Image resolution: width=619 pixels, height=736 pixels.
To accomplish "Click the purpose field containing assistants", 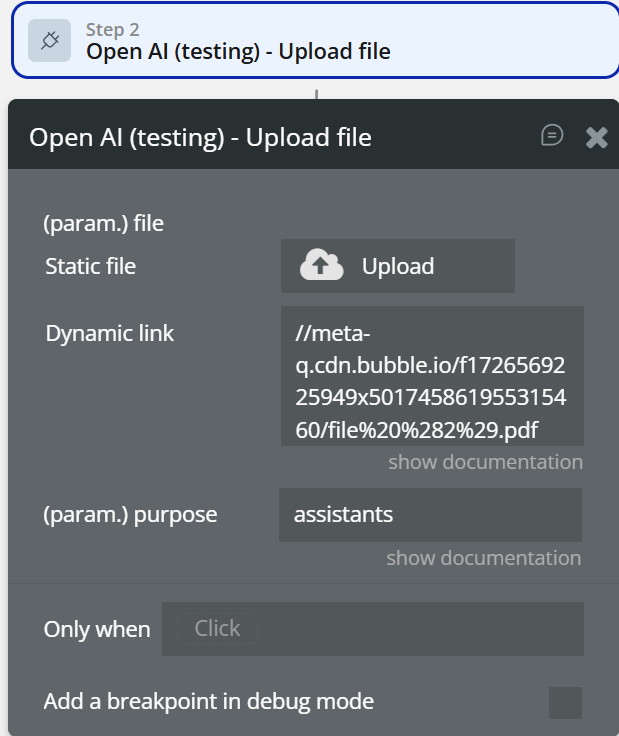I will (x=430, y=515).
